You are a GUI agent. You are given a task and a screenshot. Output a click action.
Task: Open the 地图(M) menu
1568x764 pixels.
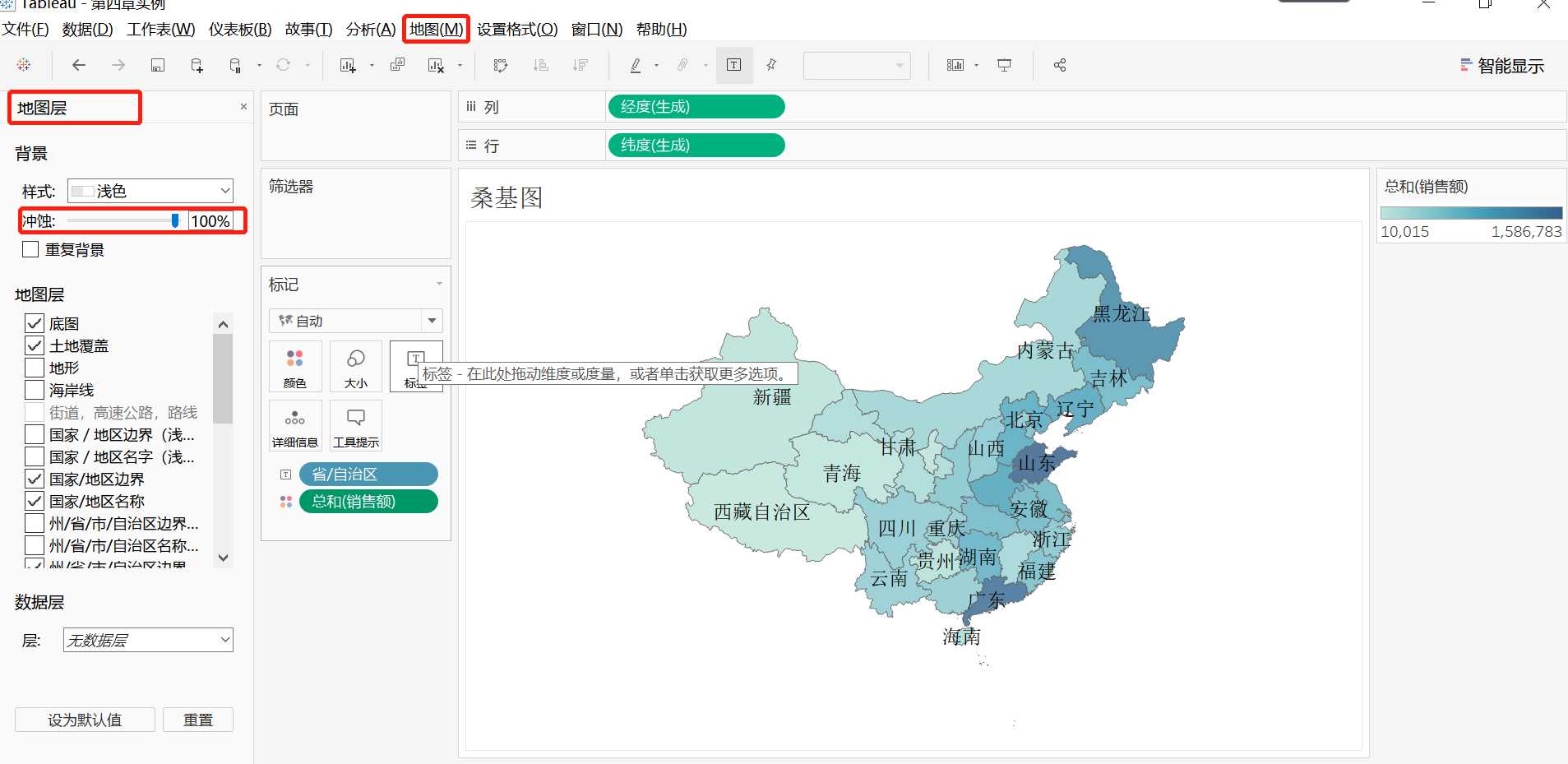(437, 30)
